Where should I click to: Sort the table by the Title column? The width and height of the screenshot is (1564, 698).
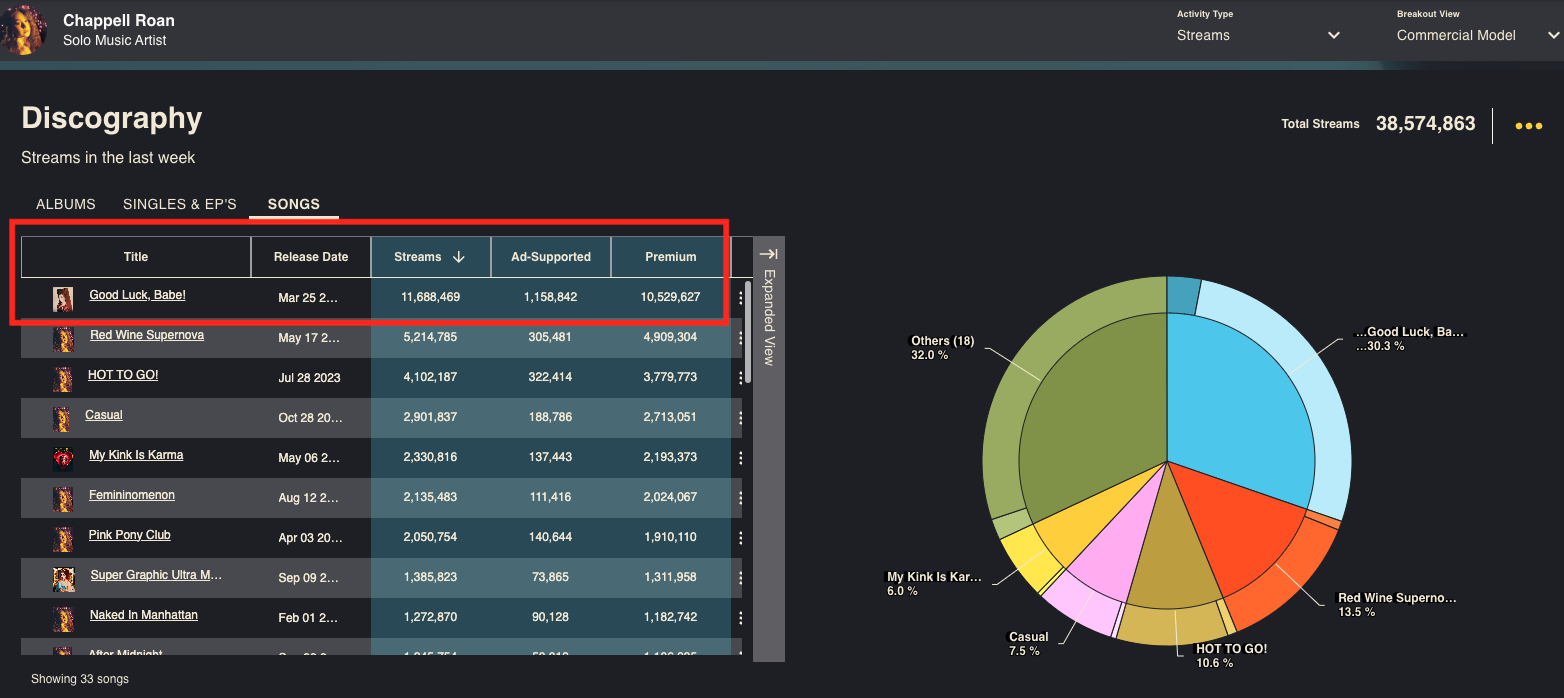pos(136,257)
